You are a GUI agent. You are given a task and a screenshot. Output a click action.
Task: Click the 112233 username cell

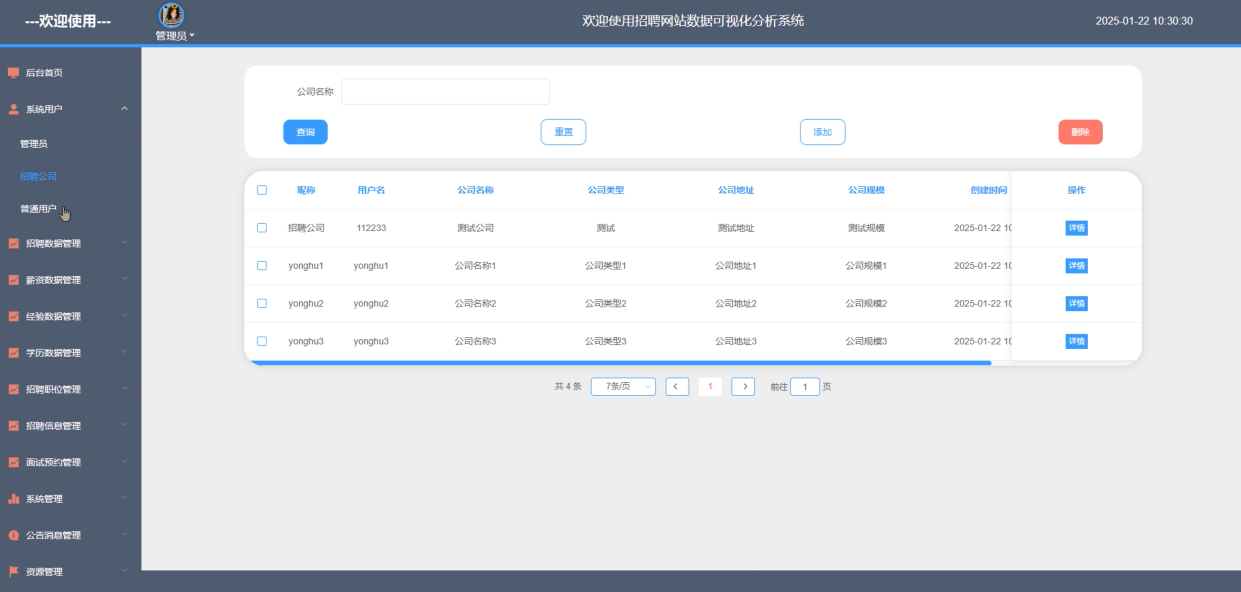(x=371, y=228)
